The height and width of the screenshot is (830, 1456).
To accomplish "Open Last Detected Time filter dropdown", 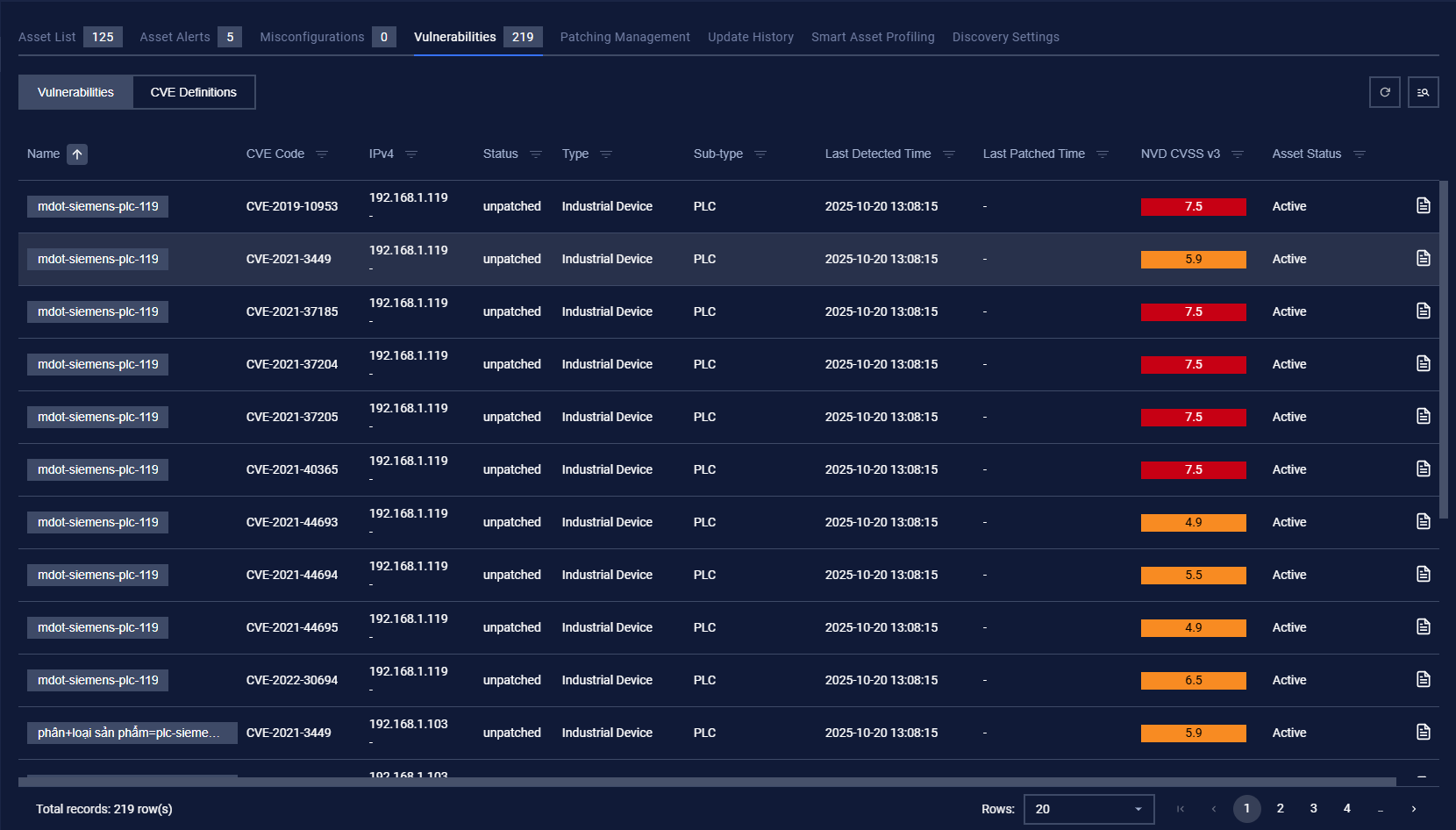I will click(948, 154).
